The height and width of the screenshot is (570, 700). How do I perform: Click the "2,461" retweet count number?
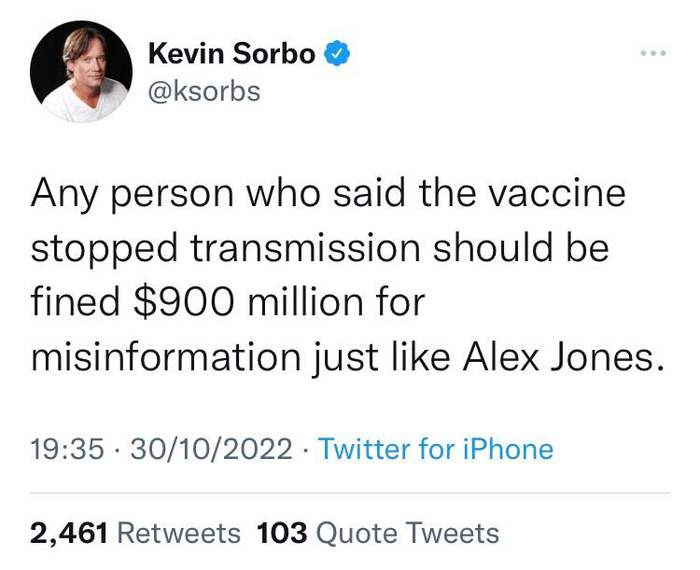point(68,533)
